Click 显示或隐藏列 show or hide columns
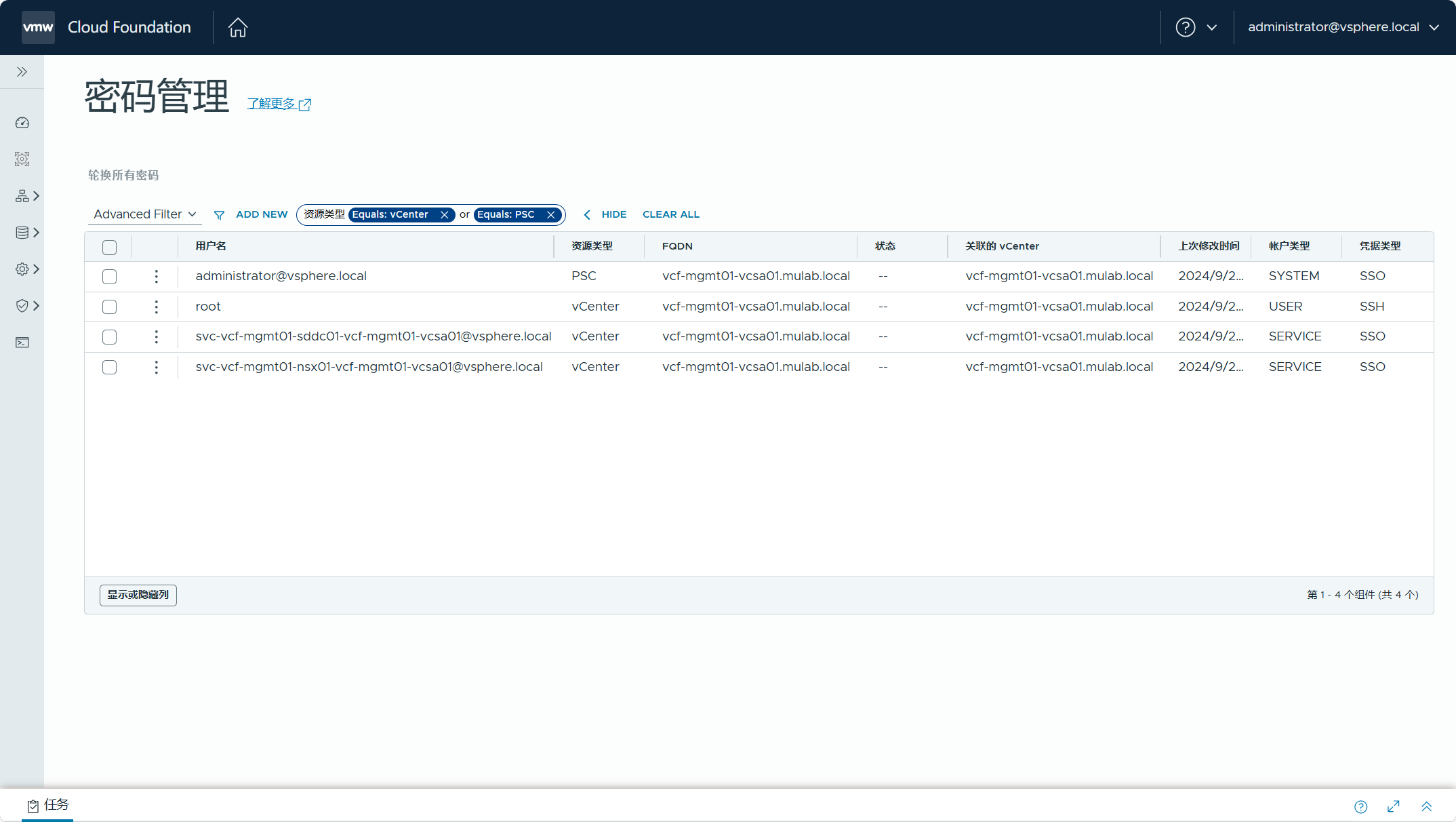This screenshot has height=822, width=1456. click(x=138, y=595)
